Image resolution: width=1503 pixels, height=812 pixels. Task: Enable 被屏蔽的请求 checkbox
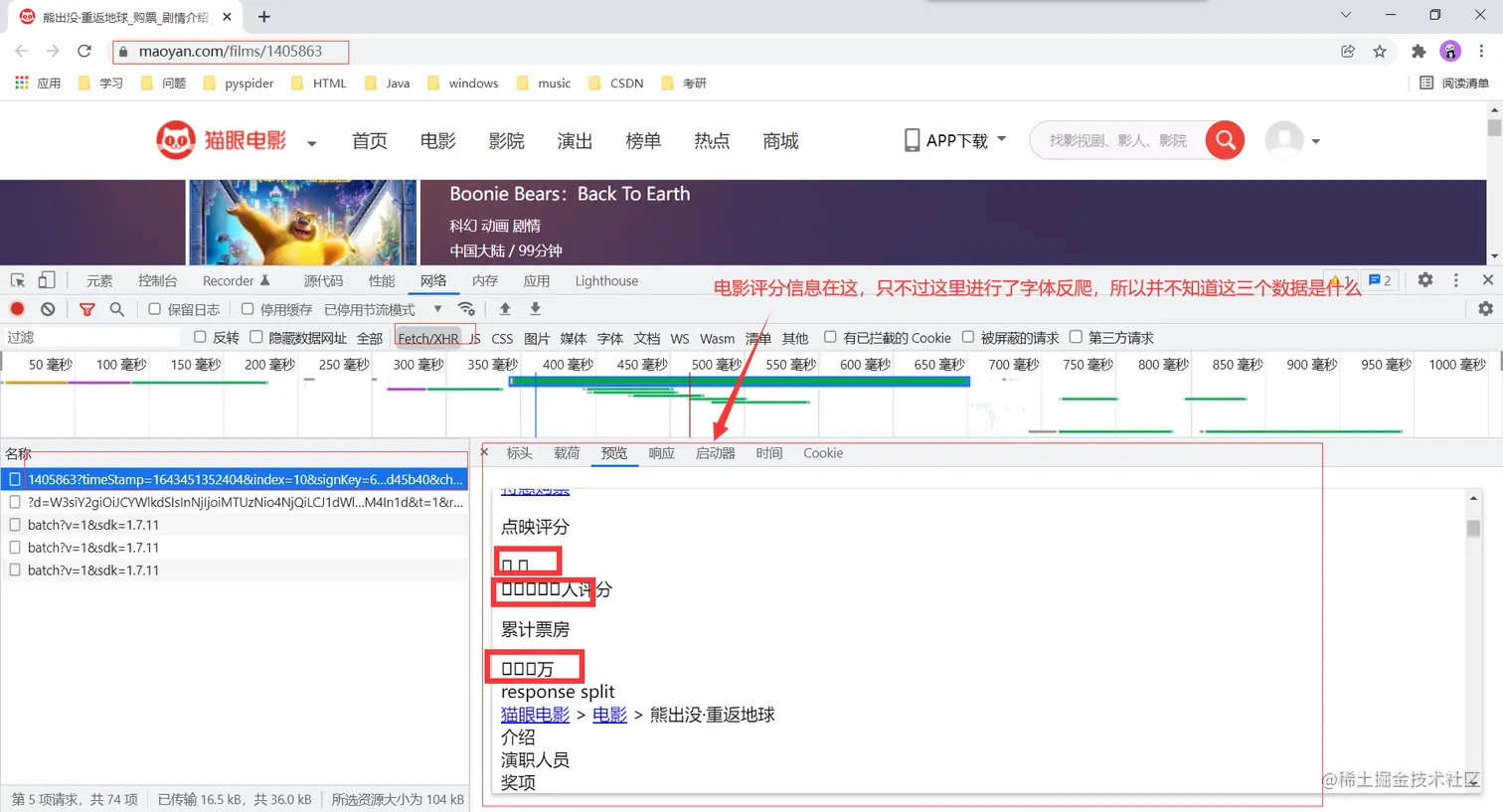(x=967, y=337)
